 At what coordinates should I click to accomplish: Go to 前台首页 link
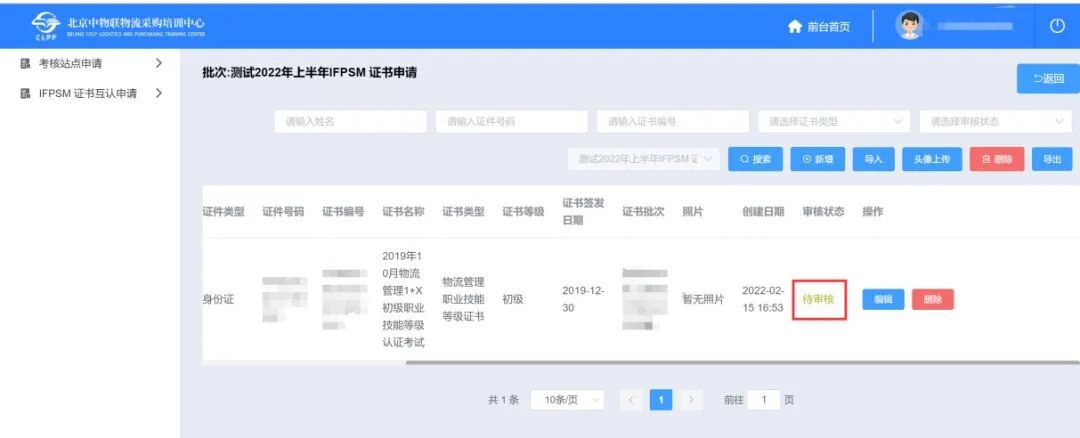tap(829, 26)
